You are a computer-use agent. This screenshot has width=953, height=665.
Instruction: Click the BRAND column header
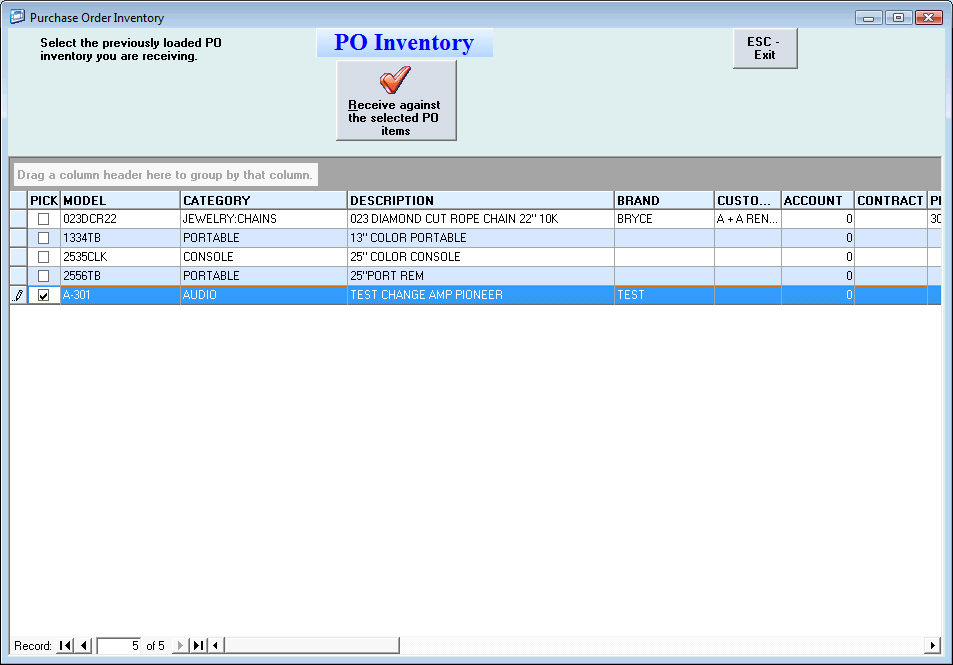point(664,200)
